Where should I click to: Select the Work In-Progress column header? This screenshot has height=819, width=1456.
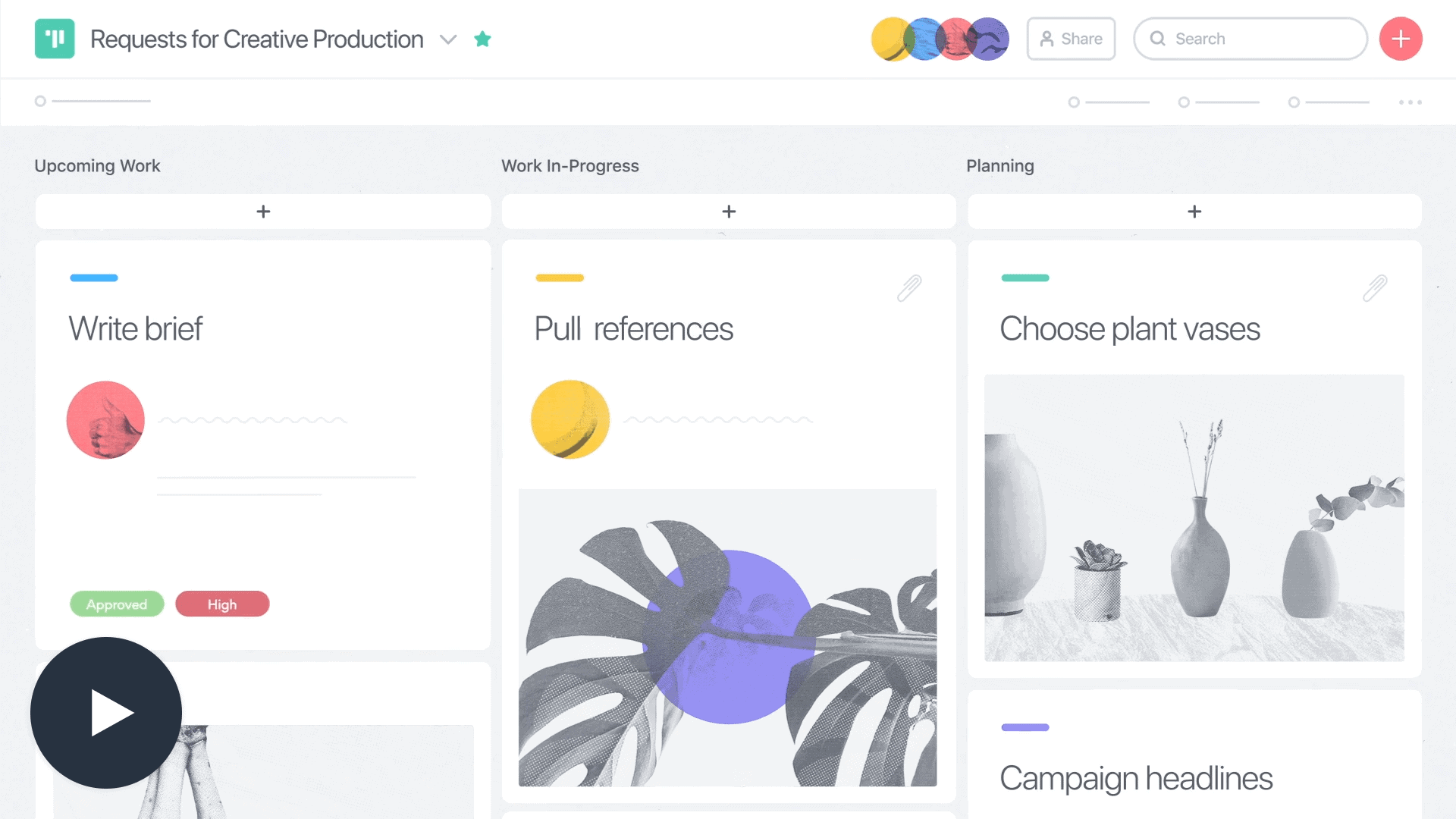pos(570,166)
